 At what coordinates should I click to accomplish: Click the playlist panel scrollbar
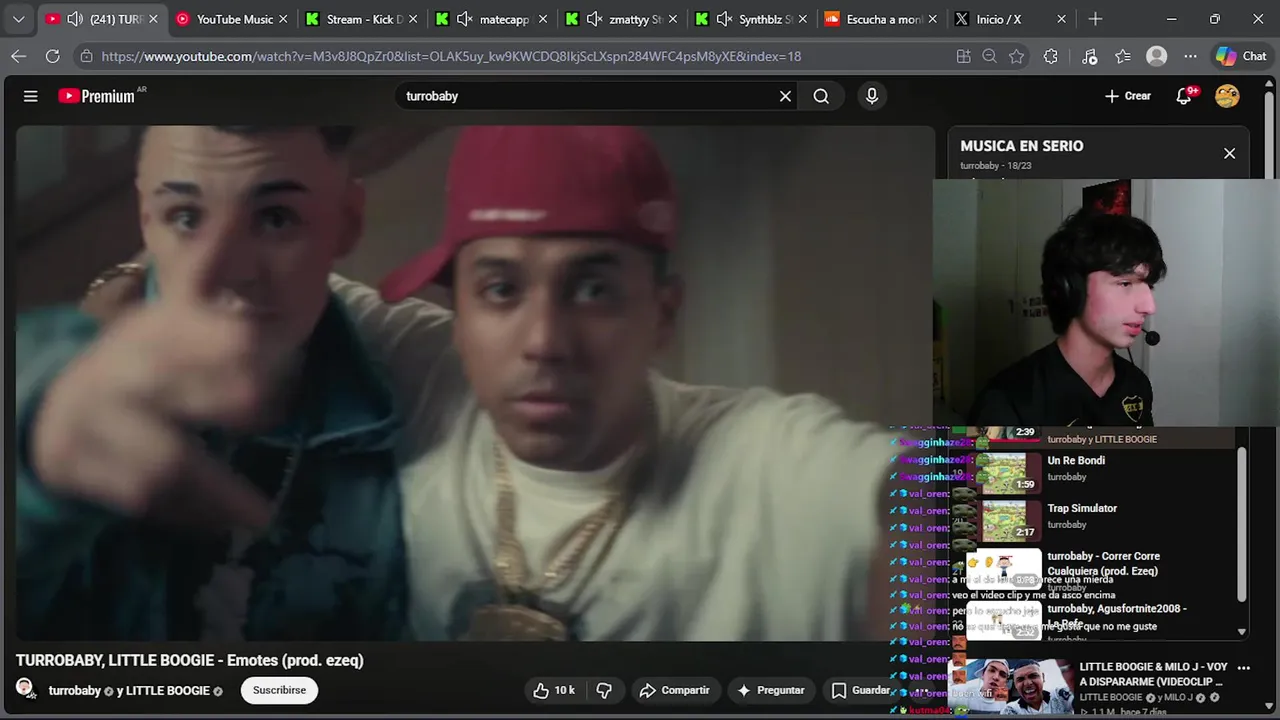coord(1242,522)
